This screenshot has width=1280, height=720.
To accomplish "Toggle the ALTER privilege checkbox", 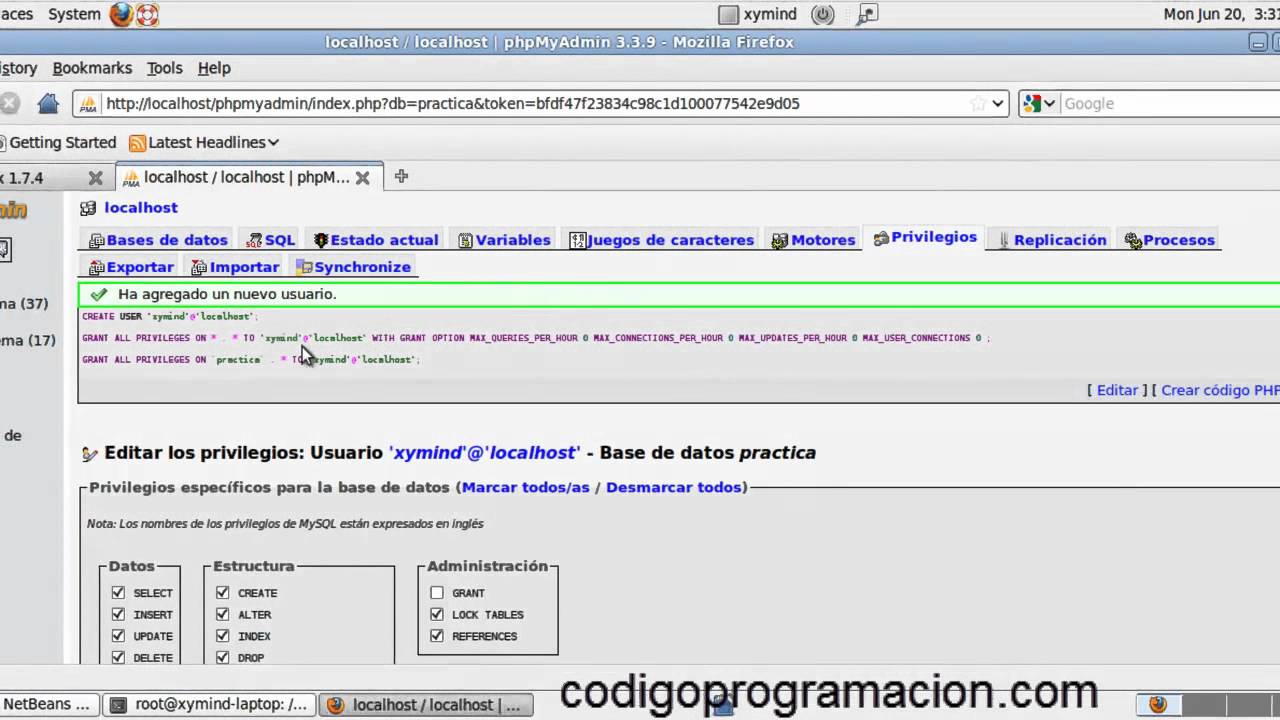I will [222, 614].
